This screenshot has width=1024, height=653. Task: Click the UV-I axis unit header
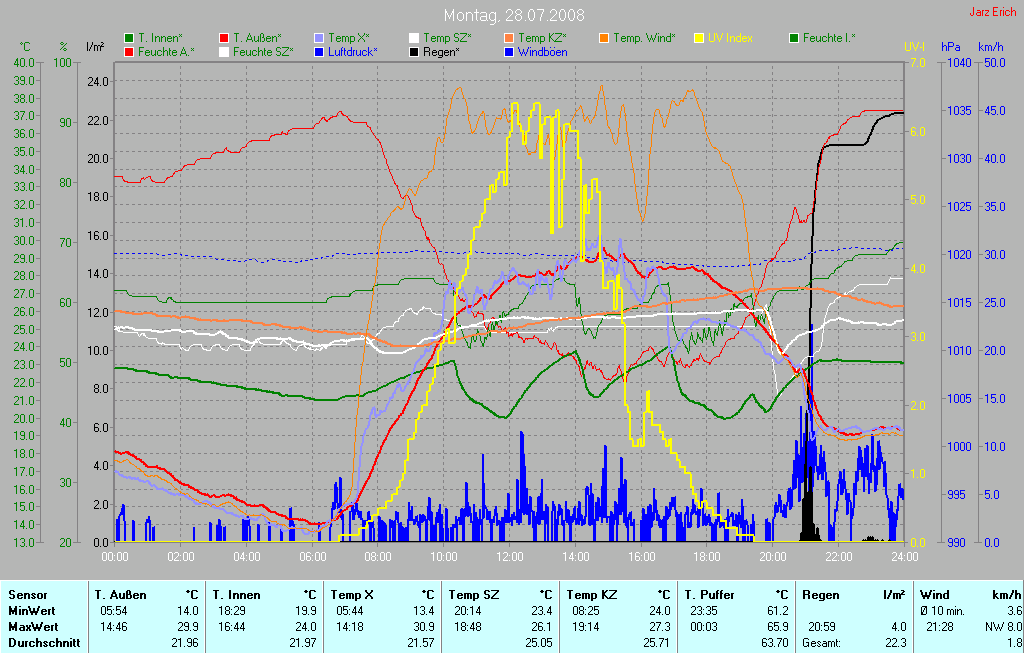[x=915, y=47]
